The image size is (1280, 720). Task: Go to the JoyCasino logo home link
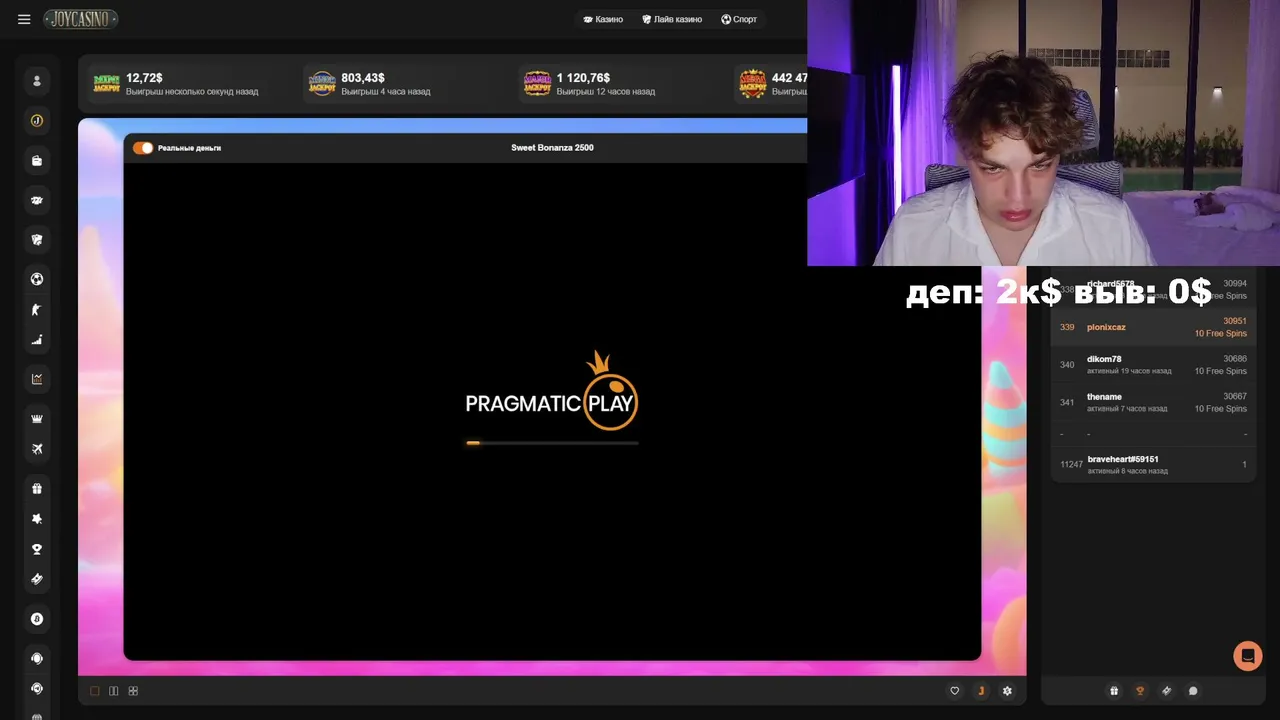[x=81, y=19]
